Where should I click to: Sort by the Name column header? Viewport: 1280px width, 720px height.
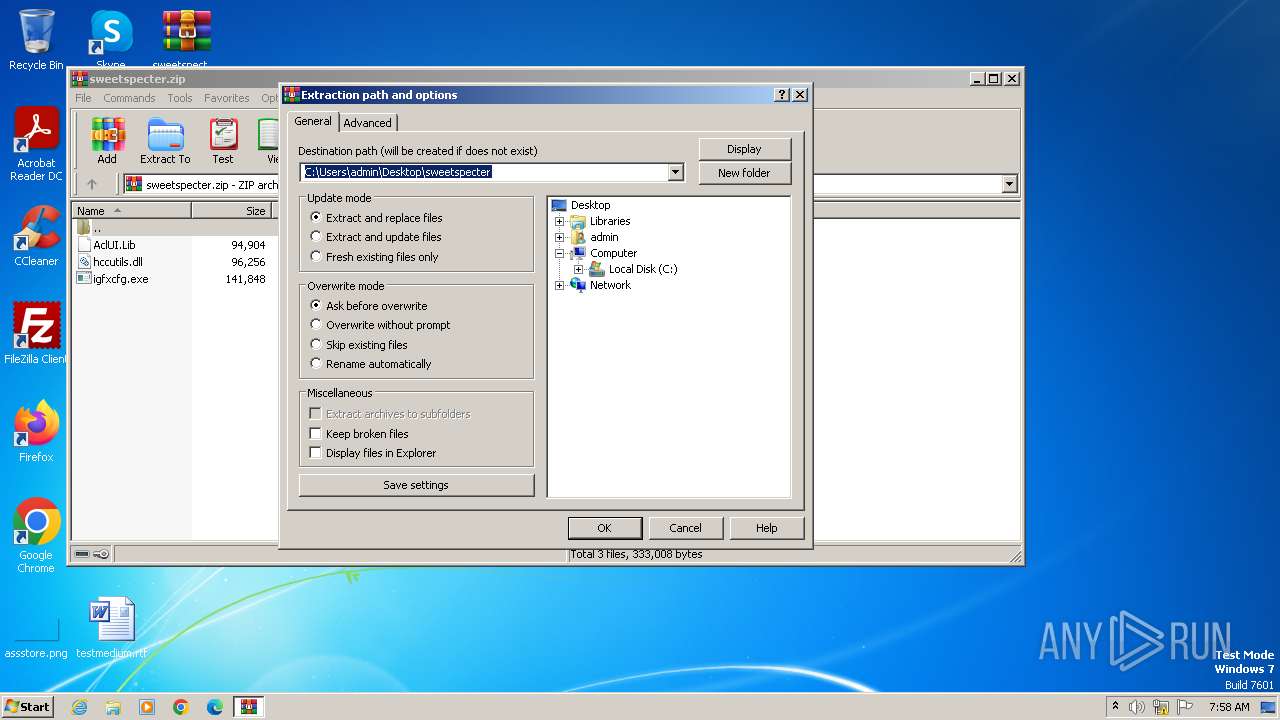click(132, 210)
